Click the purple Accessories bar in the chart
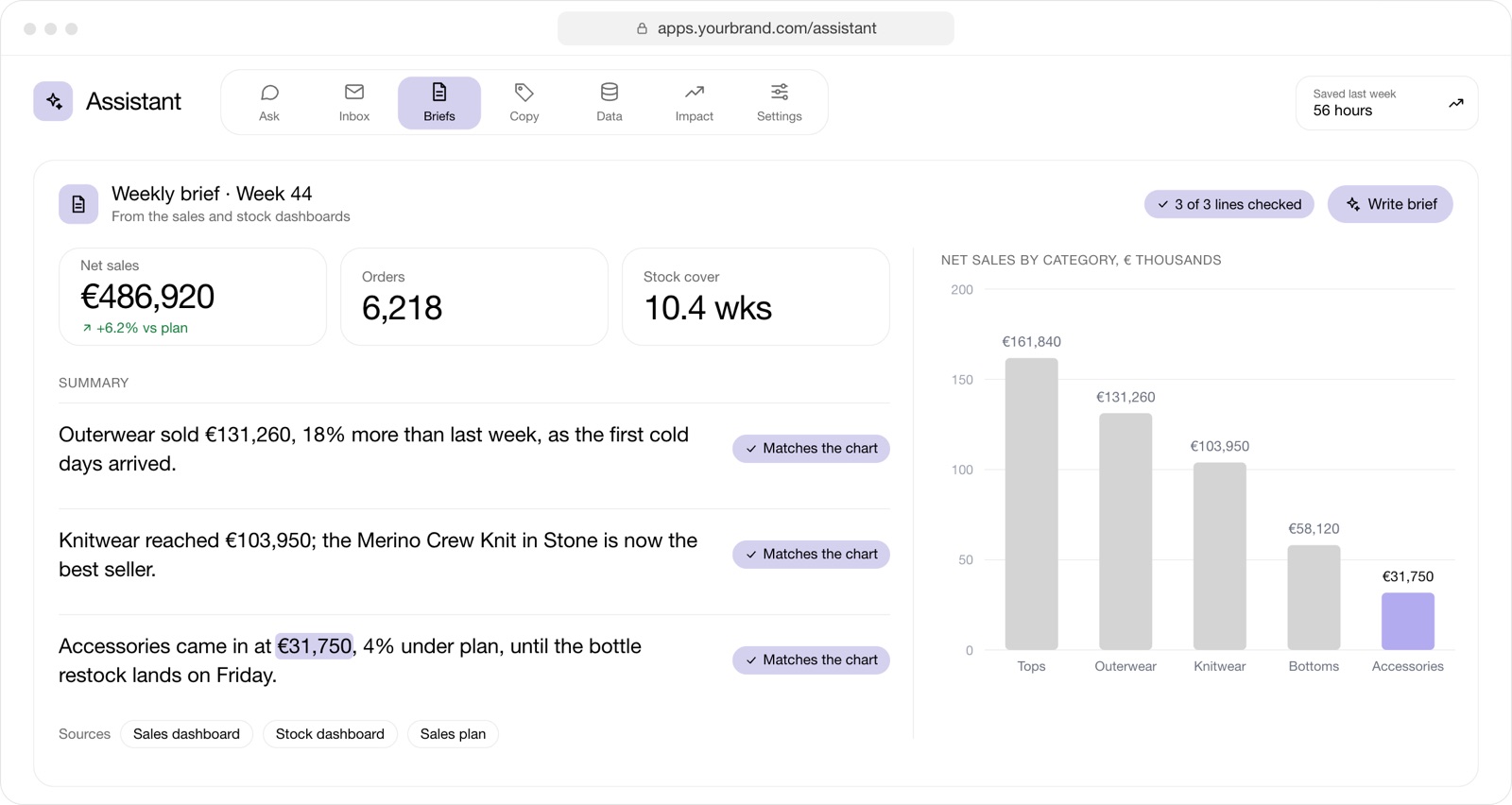This screenshot has width=1512, height=805. coord(1408,622)
